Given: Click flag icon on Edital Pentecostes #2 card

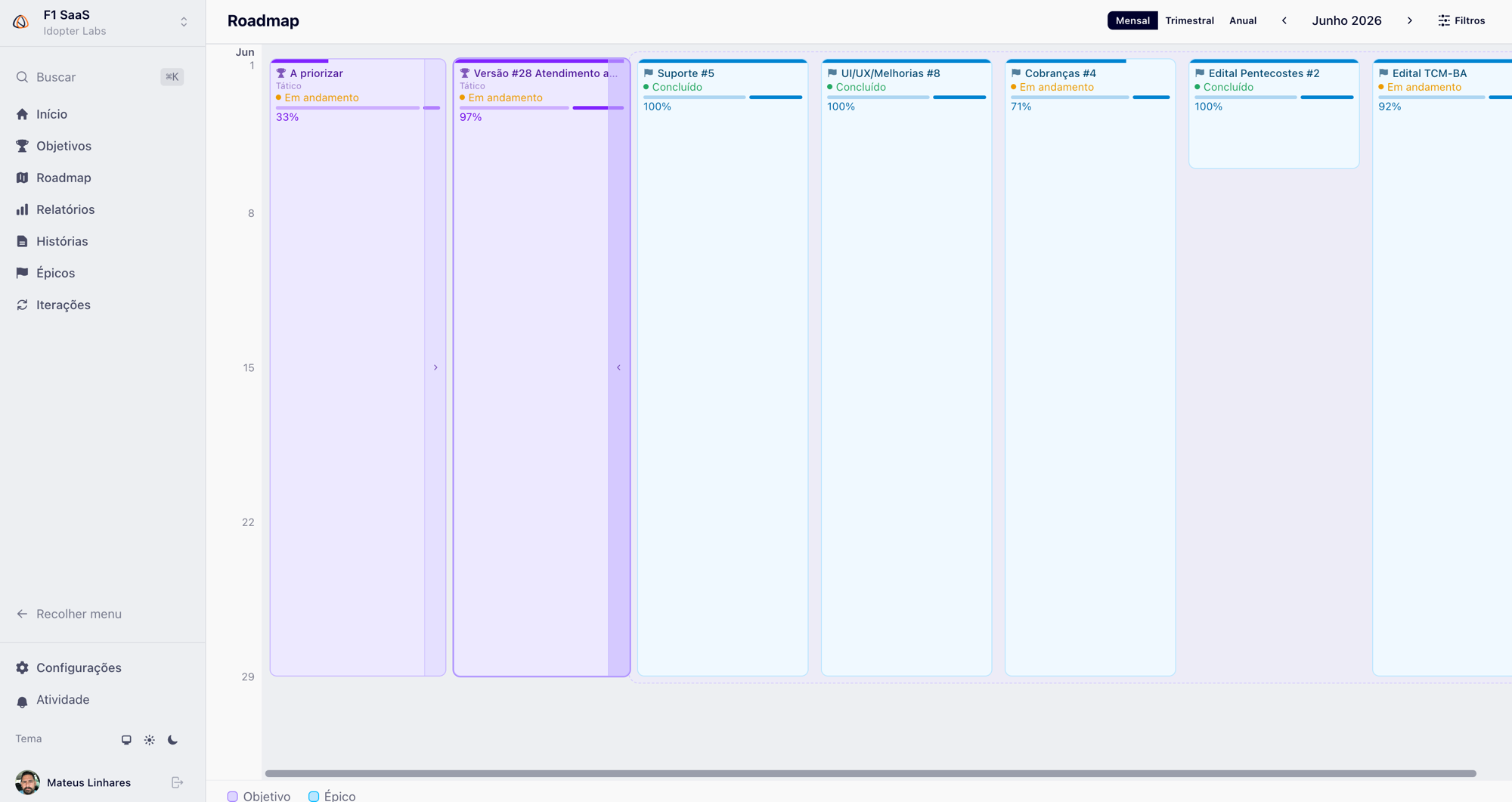Looking at the screenshot, I should pyautogui.click(x=1200, y=73).
